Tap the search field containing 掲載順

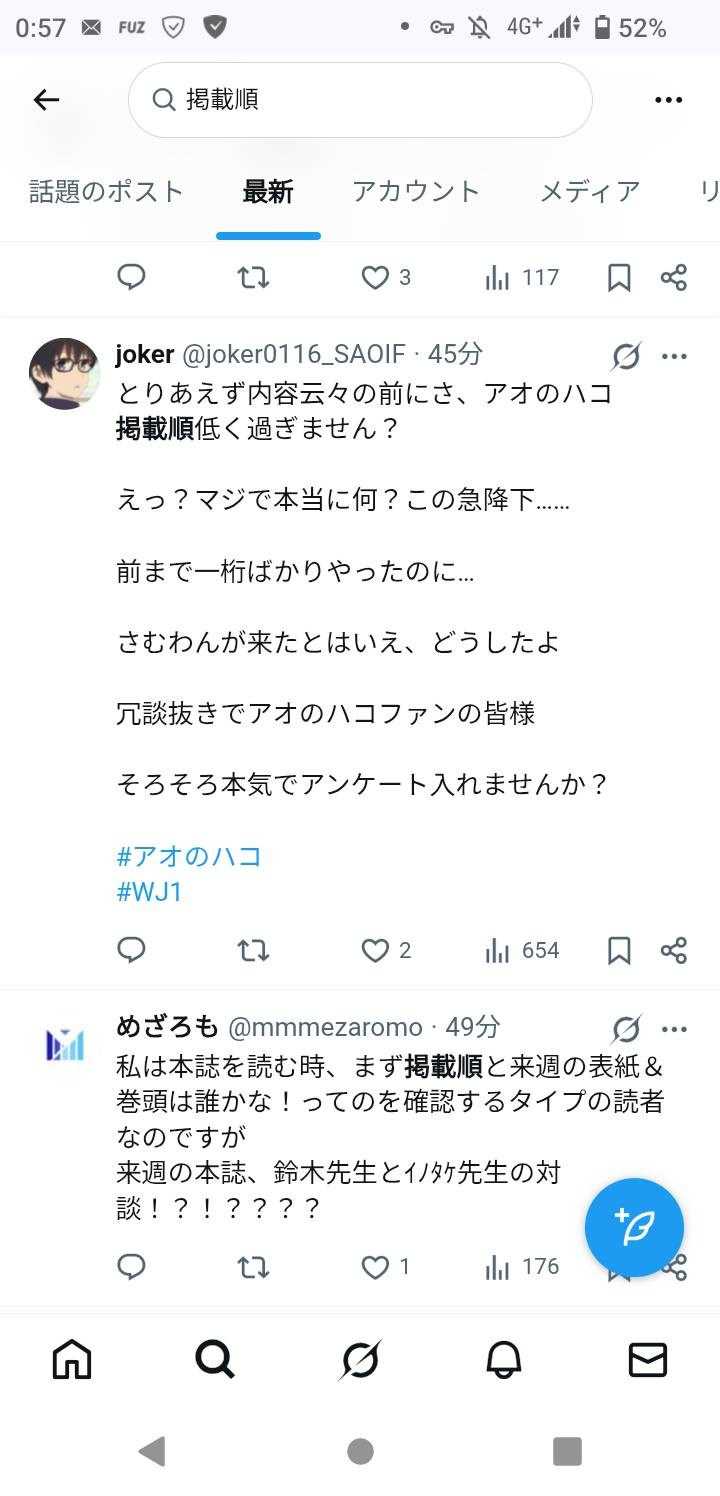click(x=360, y=99)
